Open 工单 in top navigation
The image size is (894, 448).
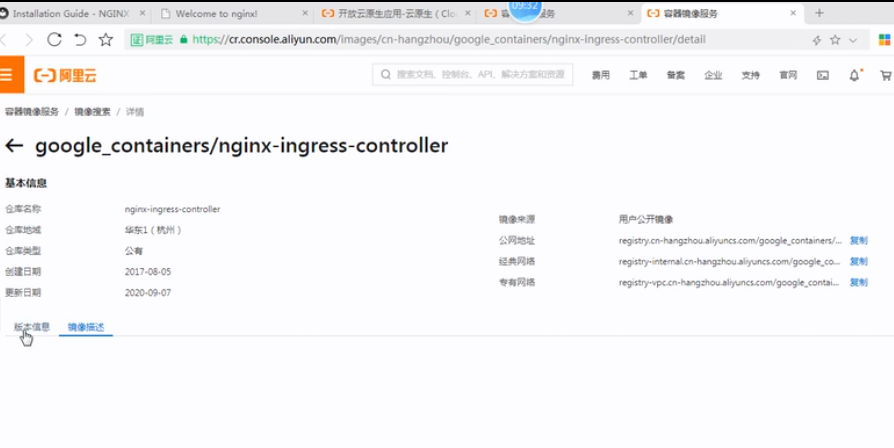click(x=638, y=75)
